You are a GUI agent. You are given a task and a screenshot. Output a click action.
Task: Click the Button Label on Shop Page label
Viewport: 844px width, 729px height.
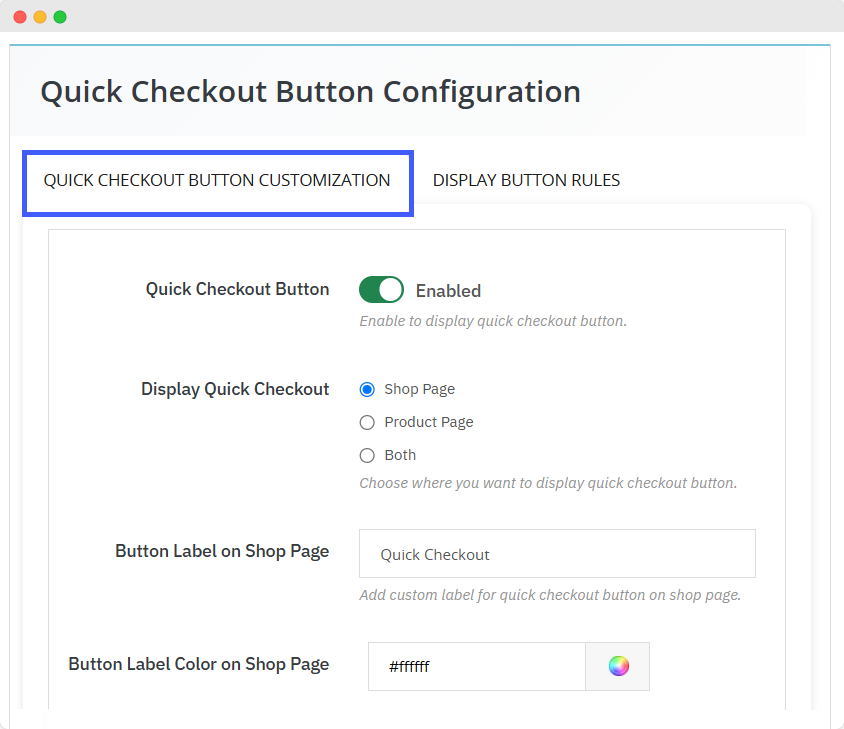[x=222, y=551]
